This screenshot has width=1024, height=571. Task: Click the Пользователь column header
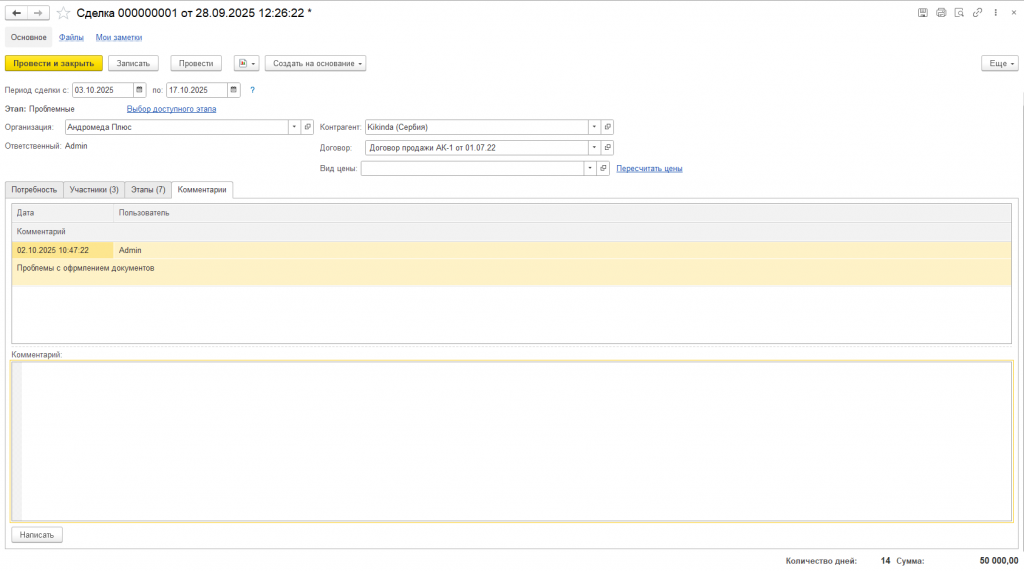562,213
